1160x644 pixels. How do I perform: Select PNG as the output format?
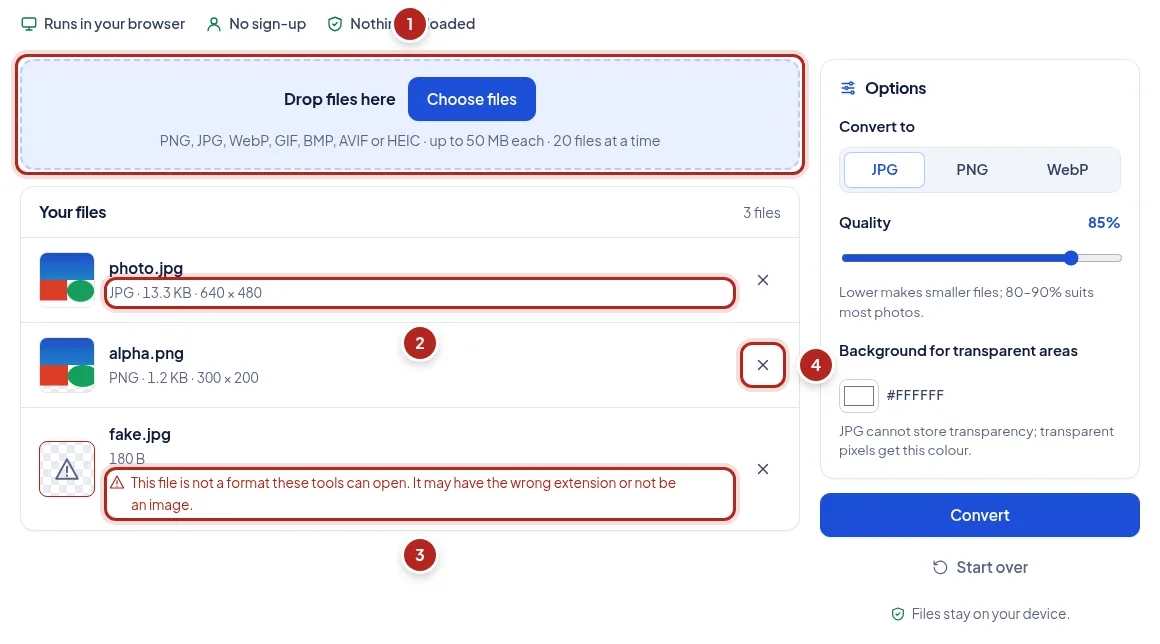[x=972, y=170]
